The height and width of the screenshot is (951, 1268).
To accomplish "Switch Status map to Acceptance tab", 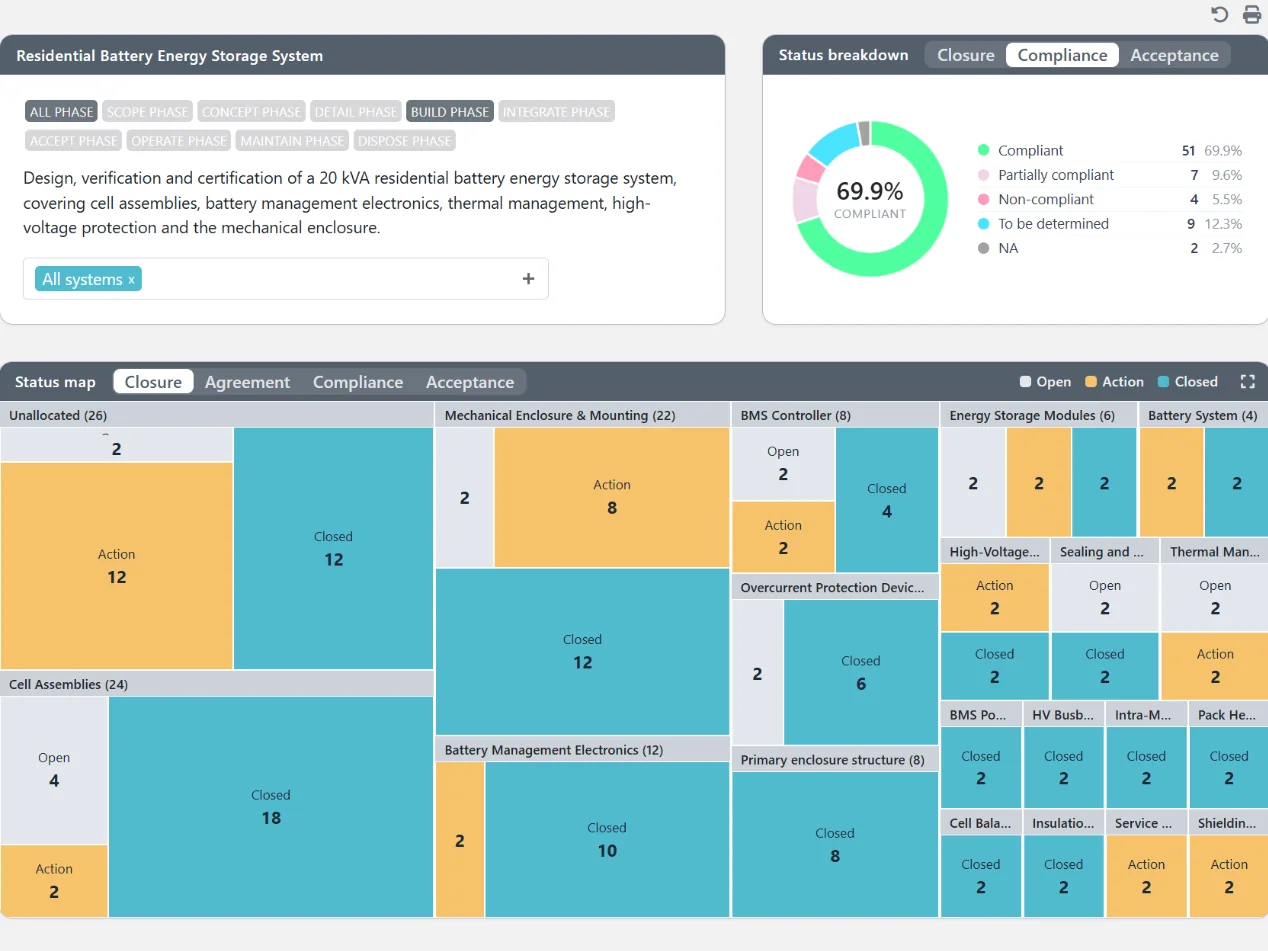I will pos(470,382).
